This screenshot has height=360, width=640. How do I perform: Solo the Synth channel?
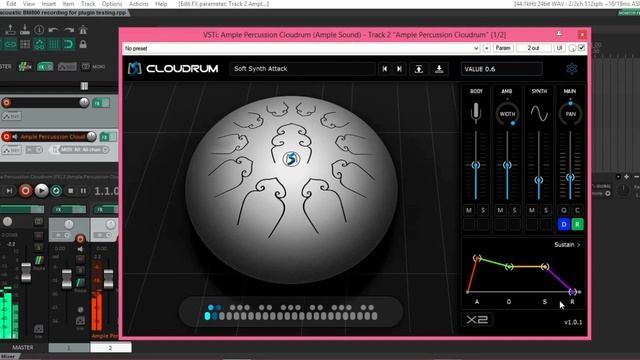tap(546, 210)
